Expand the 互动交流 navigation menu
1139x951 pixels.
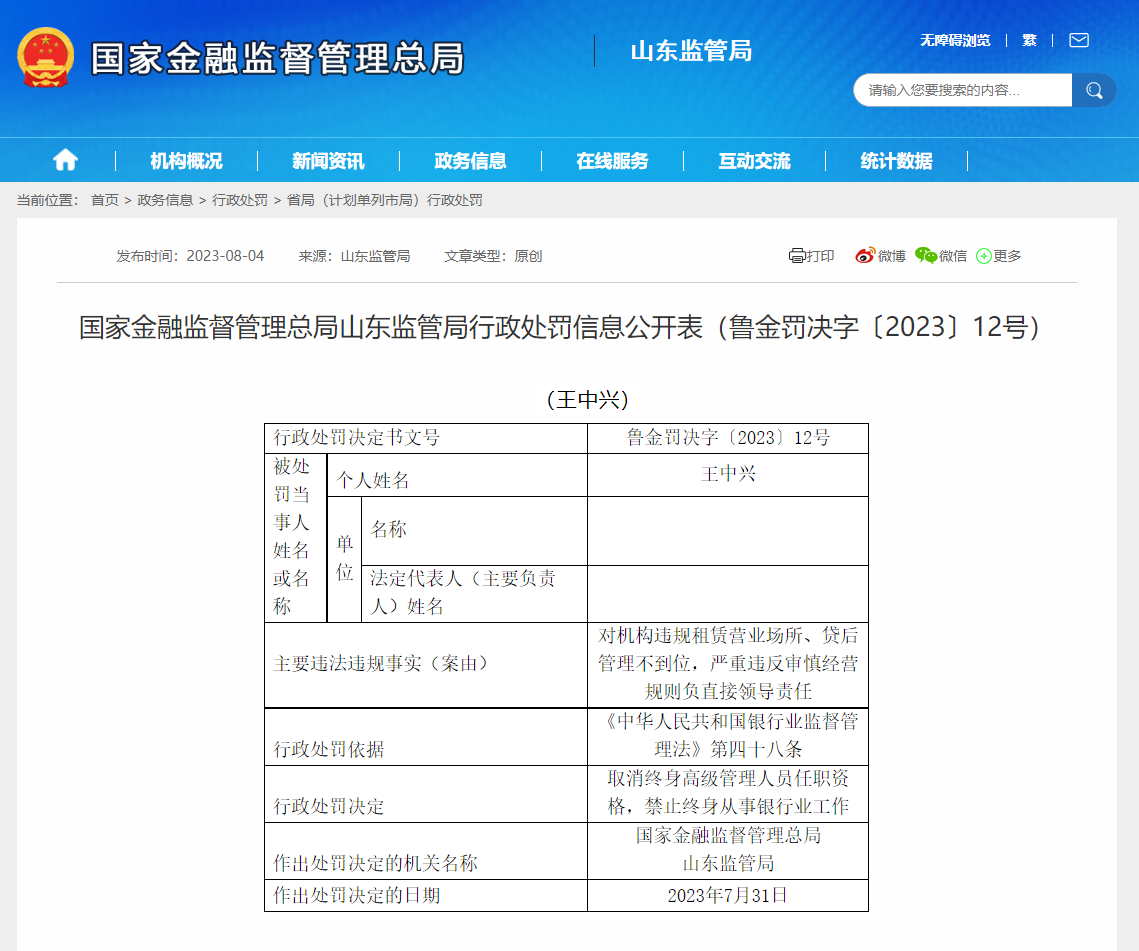tap(754, 161)
